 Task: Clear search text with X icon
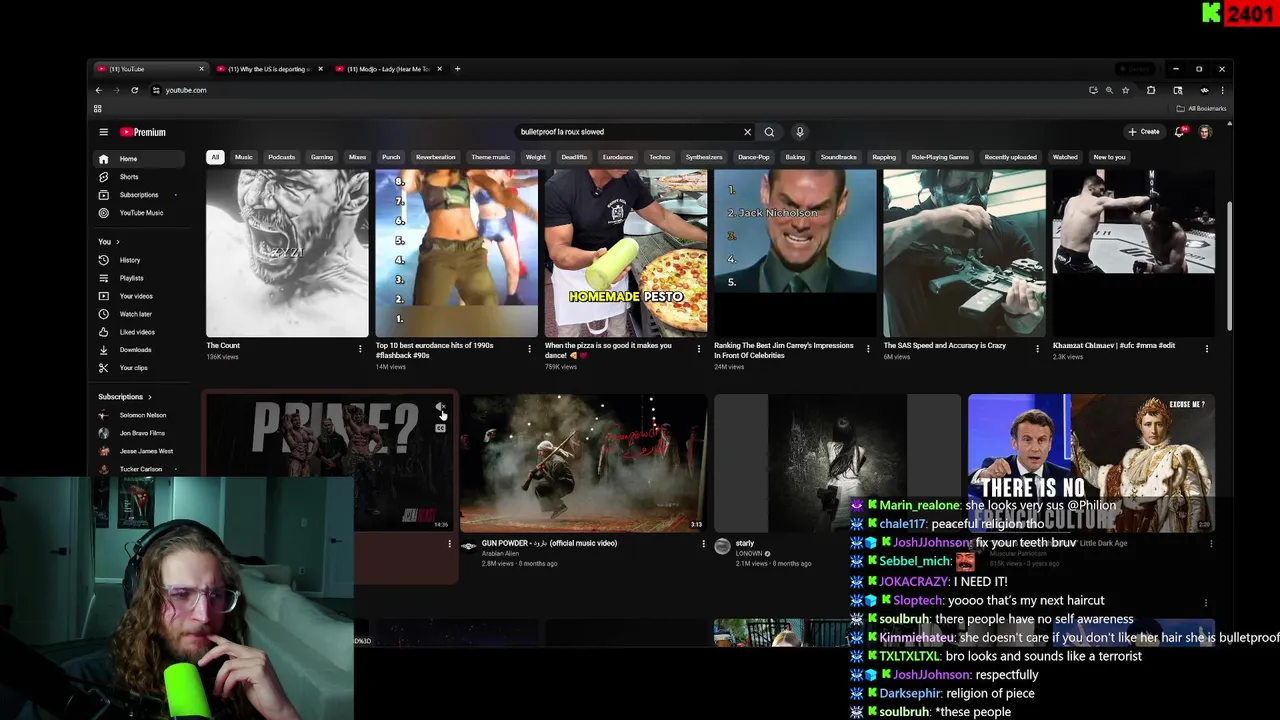tap(747, 132)
